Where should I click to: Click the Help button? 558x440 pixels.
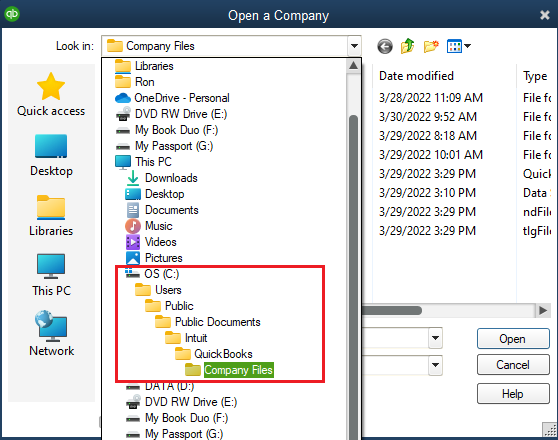click(x=513, y=394)
